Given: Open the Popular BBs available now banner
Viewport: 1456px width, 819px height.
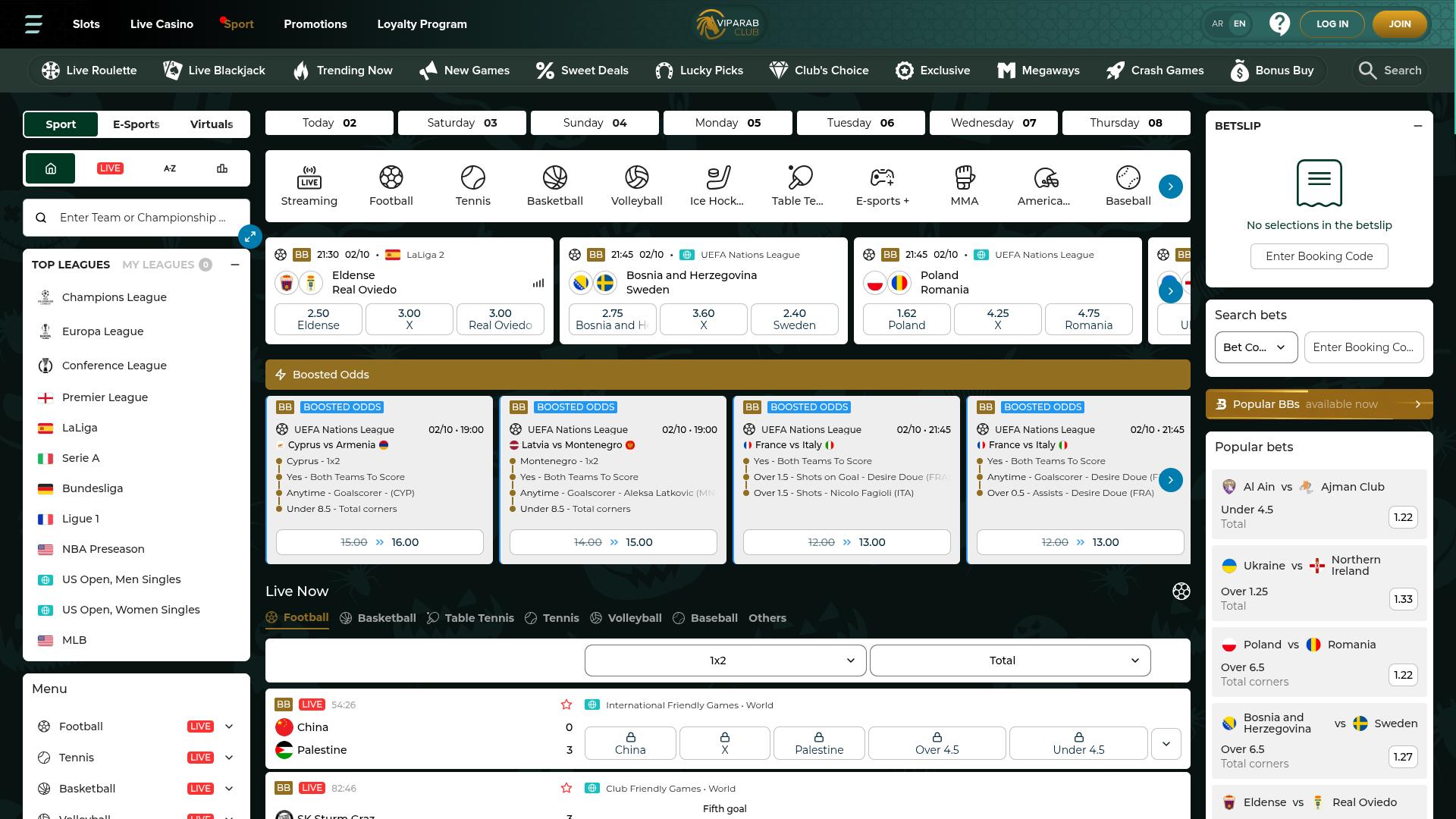Looking at the screenshot, I should (1319, 404).
